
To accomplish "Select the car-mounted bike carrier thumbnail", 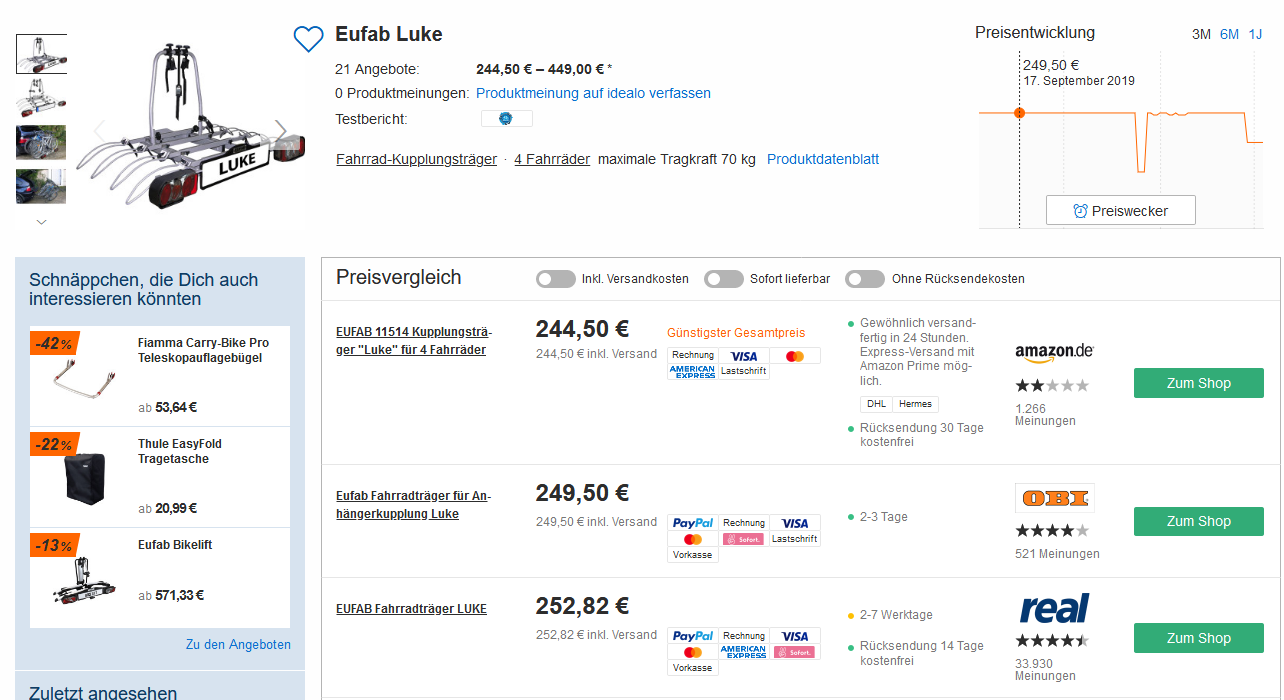I will click(41, 142).
